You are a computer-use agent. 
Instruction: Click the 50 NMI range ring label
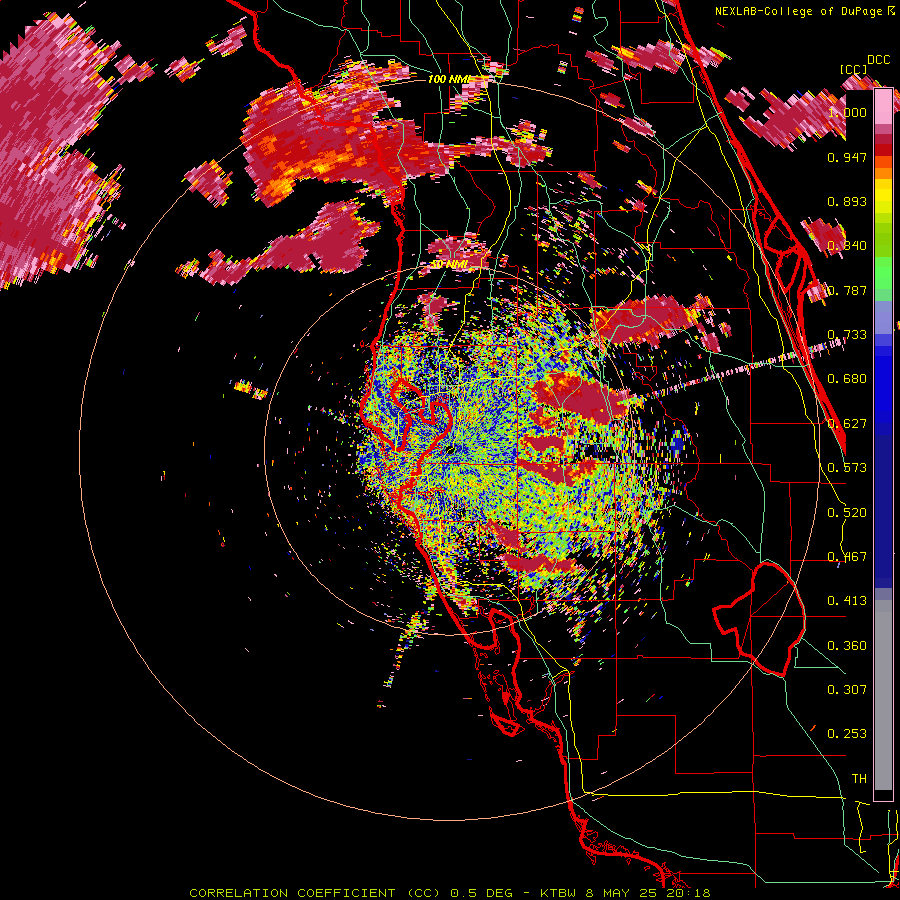pos(449,264)
